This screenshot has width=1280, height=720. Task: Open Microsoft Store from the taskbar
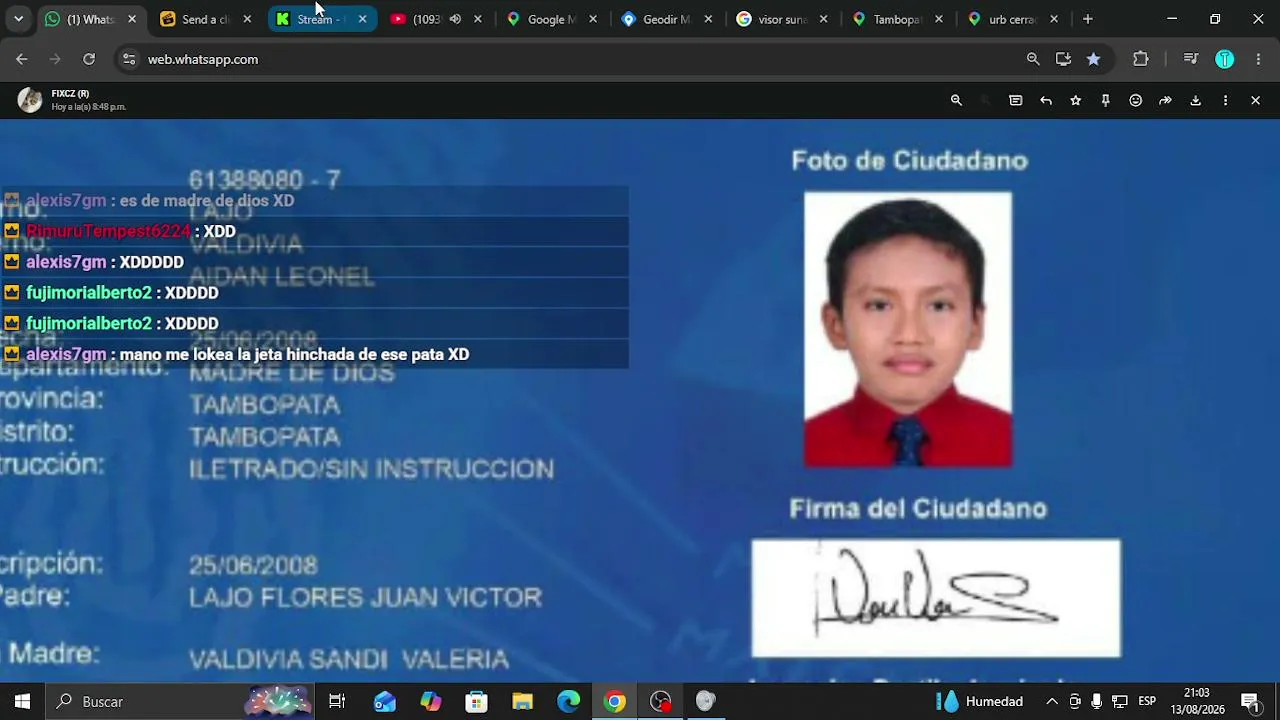click(x=477, y=701)
